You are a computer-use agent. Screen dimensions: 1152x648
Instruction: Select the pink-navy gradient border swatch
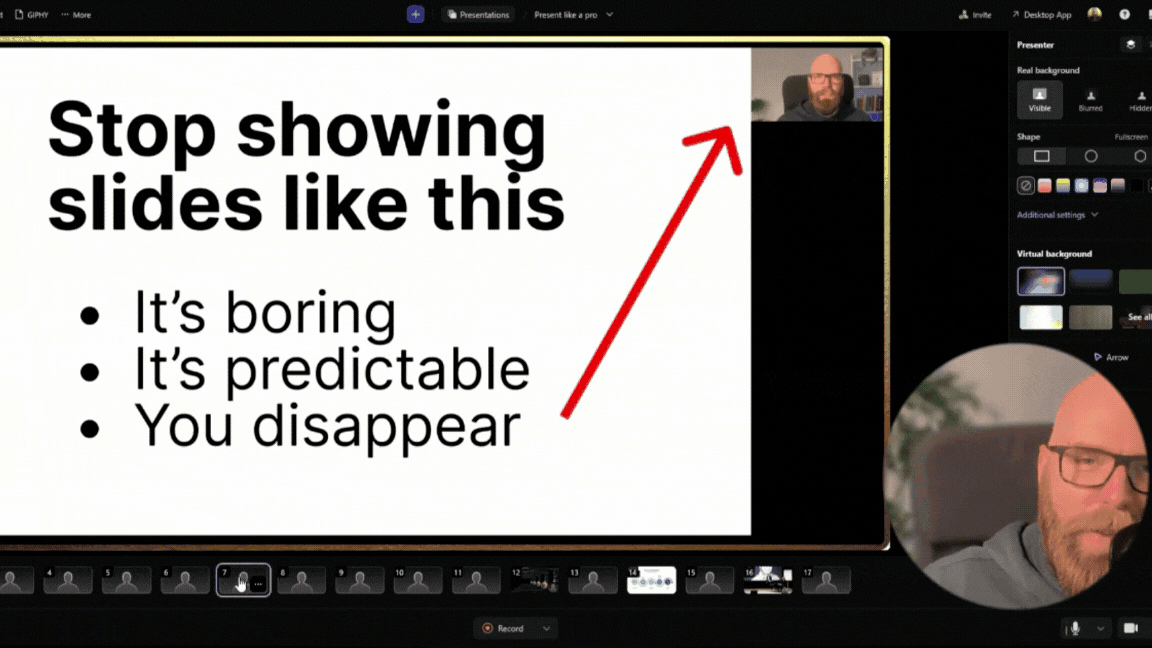pyautogui.click(x=1117, y=185)
